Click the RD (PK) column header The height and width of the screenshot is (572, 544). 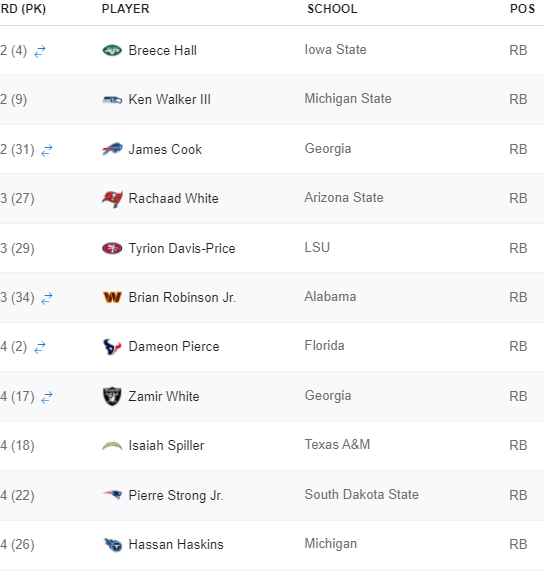pos(23,9)
